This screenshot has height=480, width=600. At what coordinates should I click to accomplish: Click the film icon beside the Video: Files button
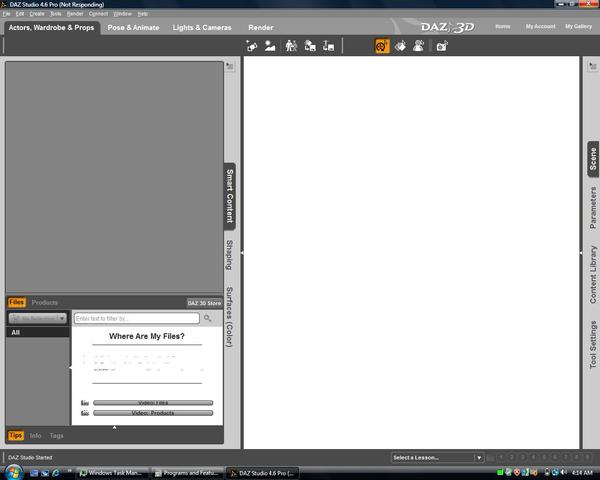(85, 403)
